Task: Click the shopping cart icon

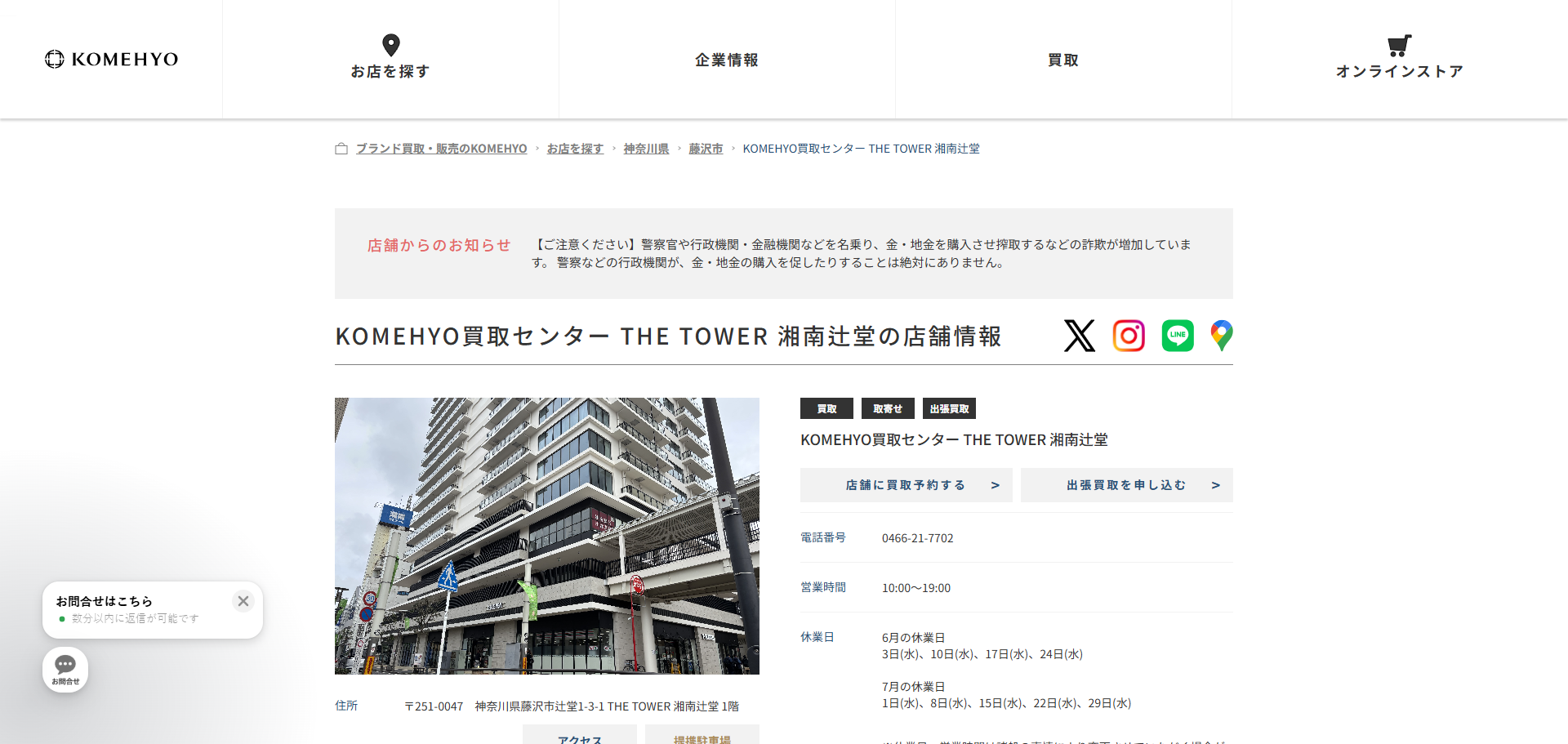Action: coord(1400,45)
